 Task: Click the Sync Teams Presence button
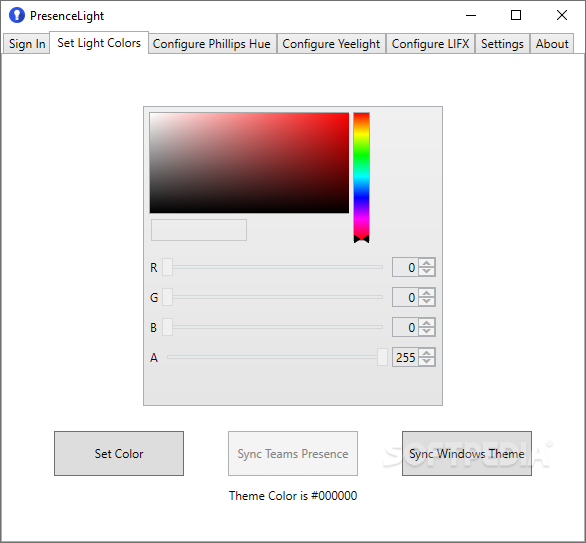click(293, 453)
